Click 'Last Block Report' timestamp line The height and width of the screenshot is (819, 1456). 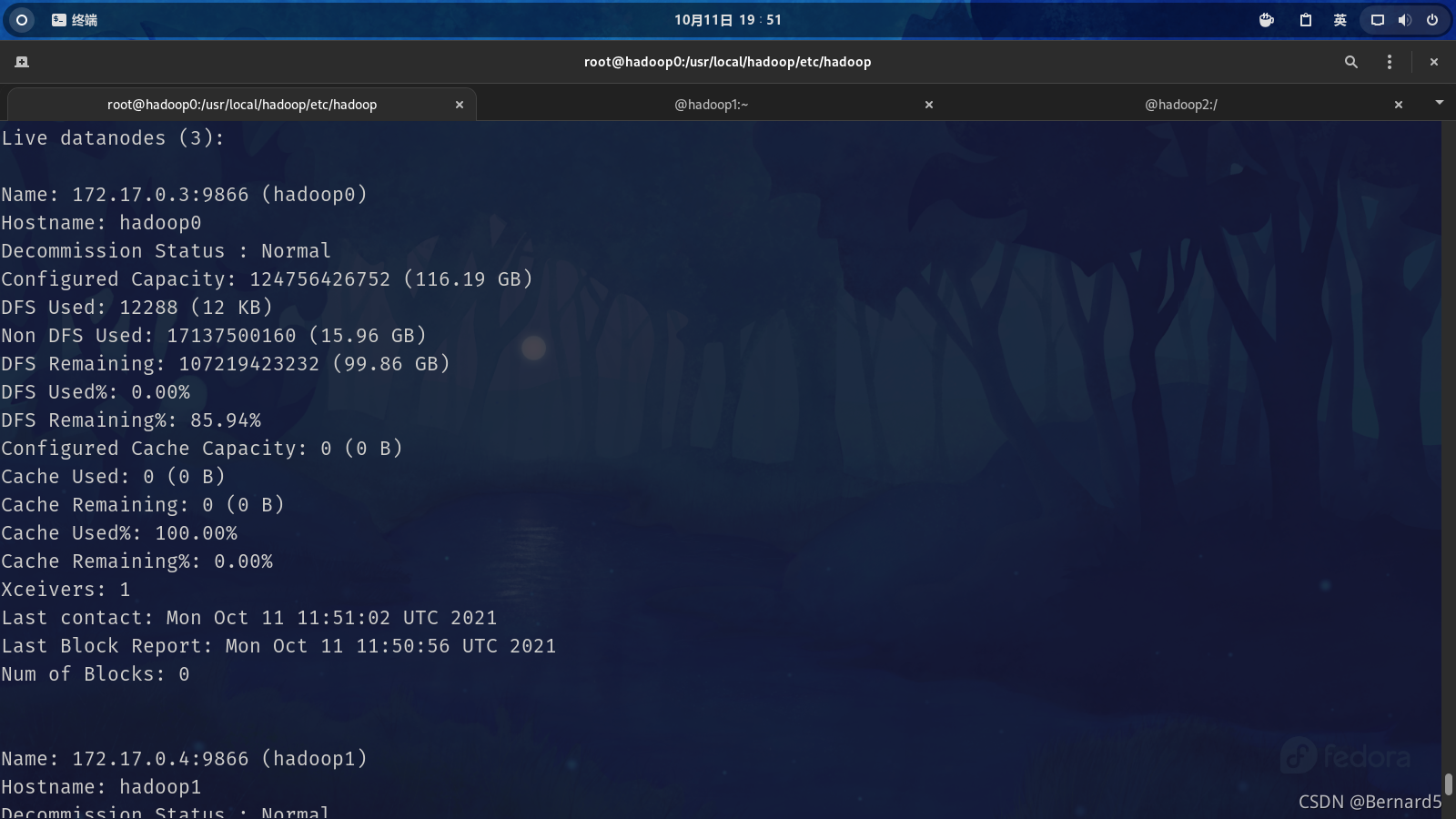click(x=278, y=646)
